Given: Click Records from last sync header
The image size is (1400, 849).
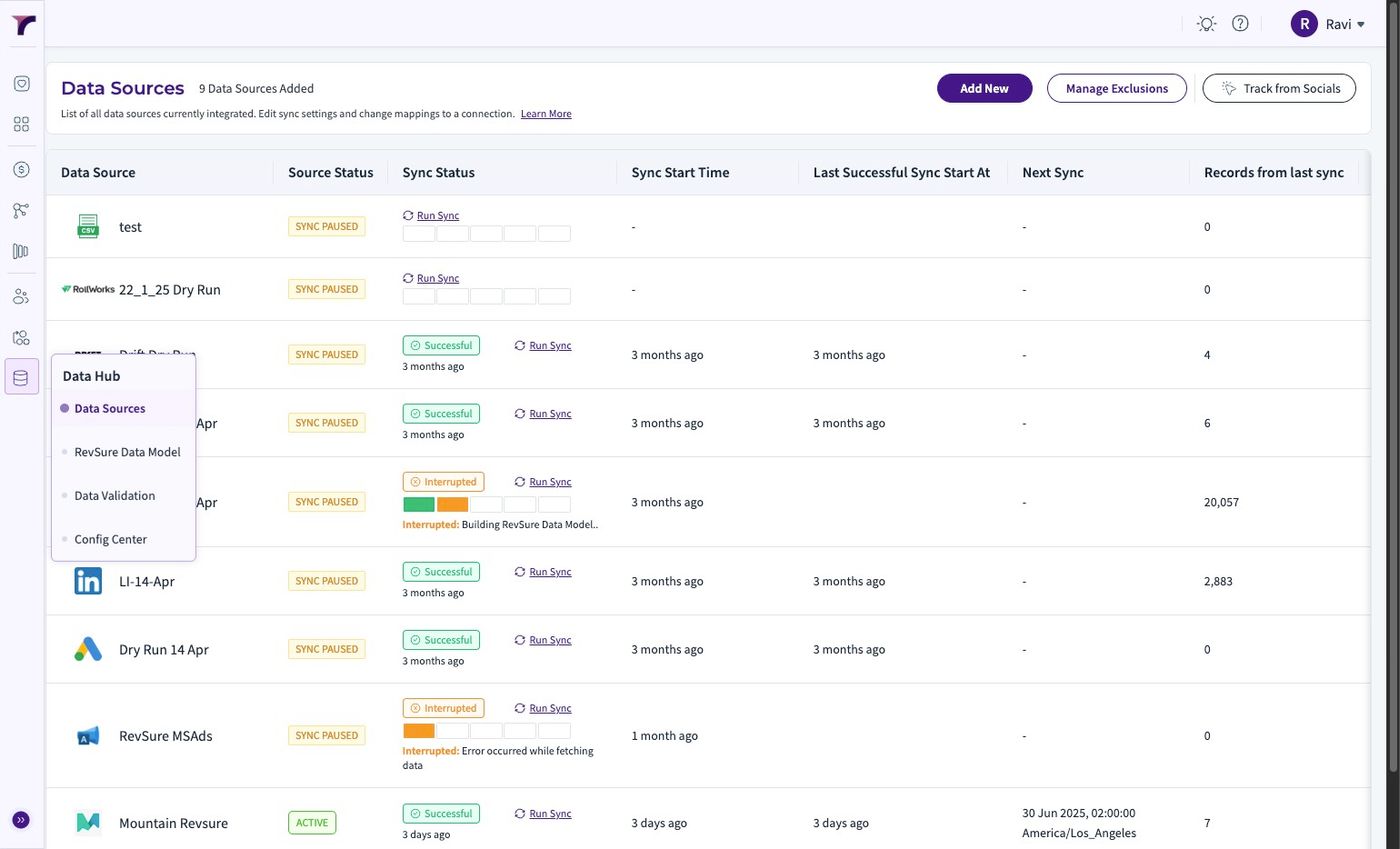Looking at the screenshot, I should tap(1274, 172).
